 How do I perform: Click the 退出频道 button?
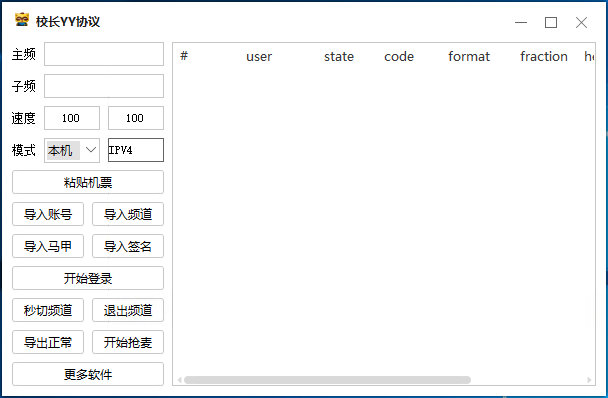(x=128, y=310)
